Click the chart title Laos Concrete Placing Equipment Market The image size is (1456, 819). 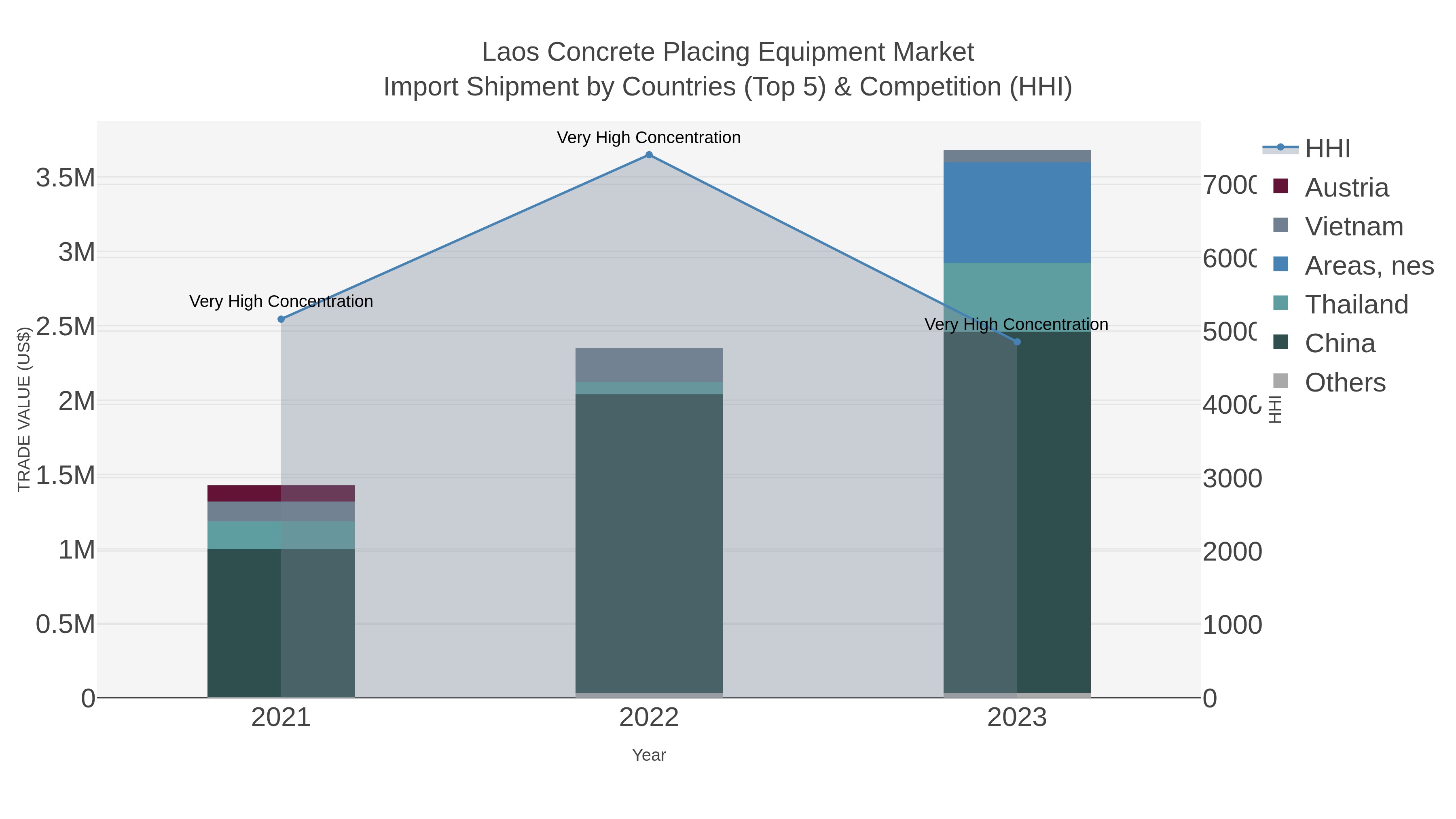pos(728,52)
